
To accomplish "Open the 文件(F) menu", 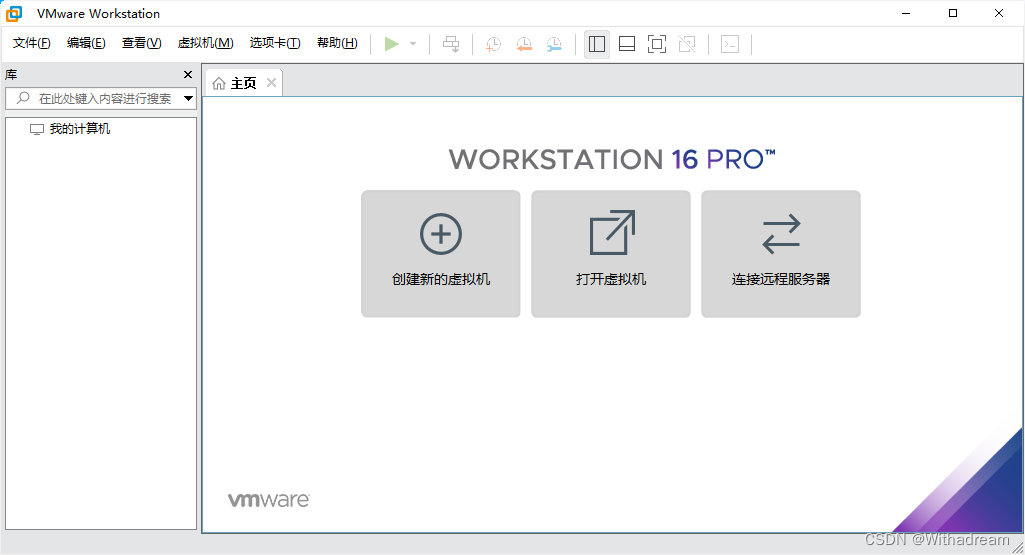I will (x=31, y=43).
